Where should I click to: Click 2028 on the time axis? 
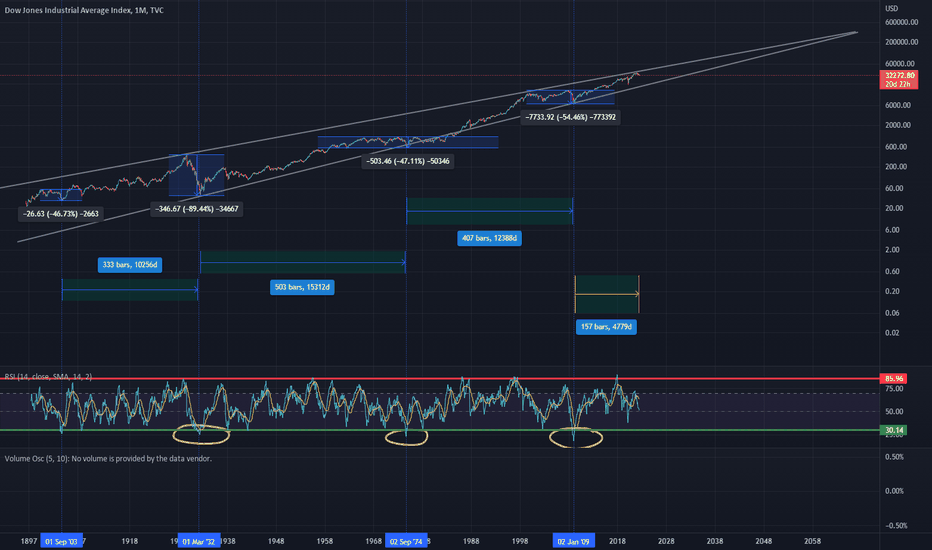coord(666,541)
